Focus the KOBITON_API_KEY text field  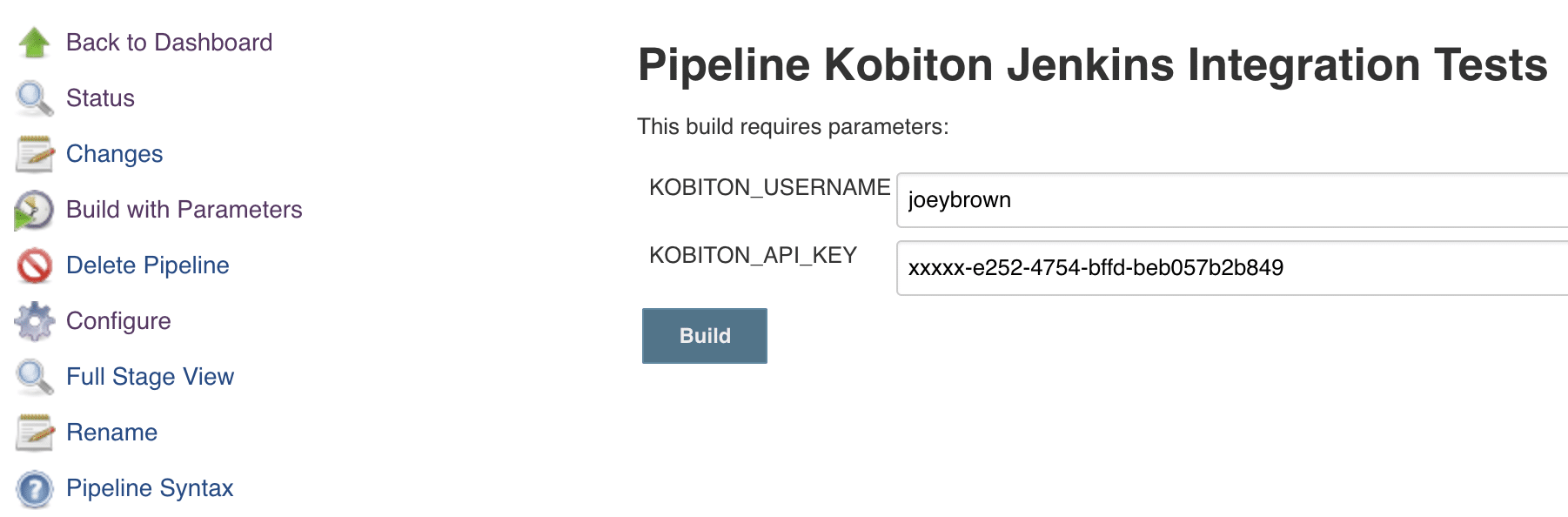(1232, 268)
